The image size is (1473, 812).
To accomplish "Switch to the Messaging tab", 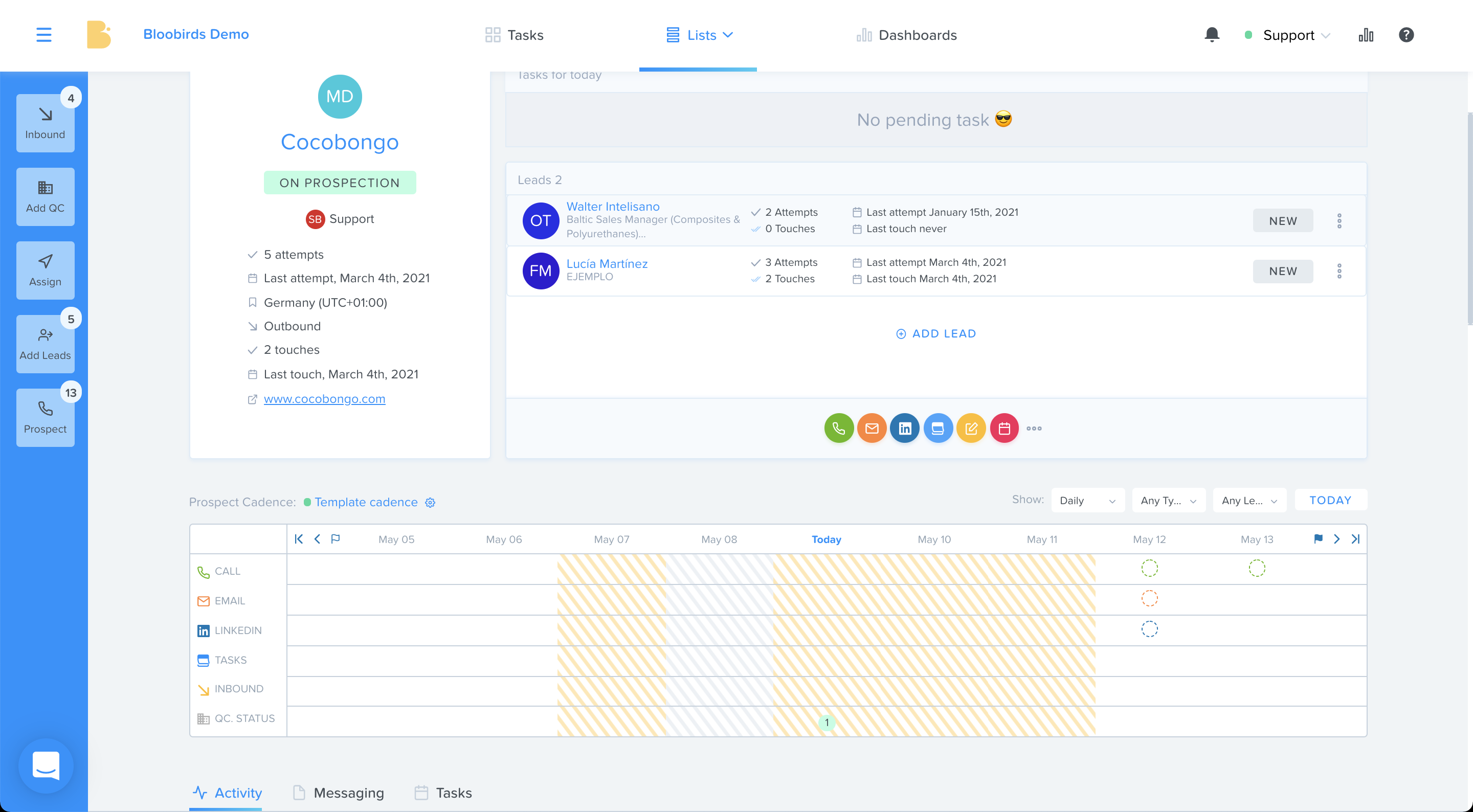I will (x=338, y=793).
